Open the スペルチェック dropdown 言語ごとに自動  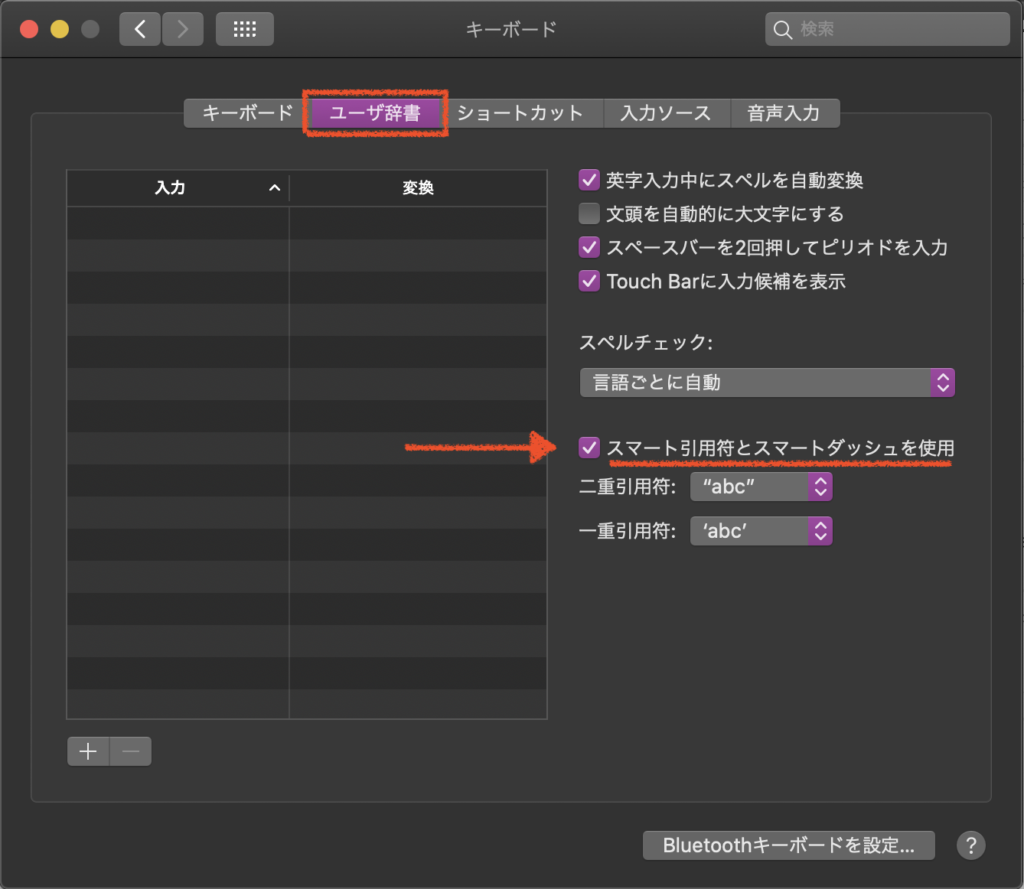coord(767,382)
